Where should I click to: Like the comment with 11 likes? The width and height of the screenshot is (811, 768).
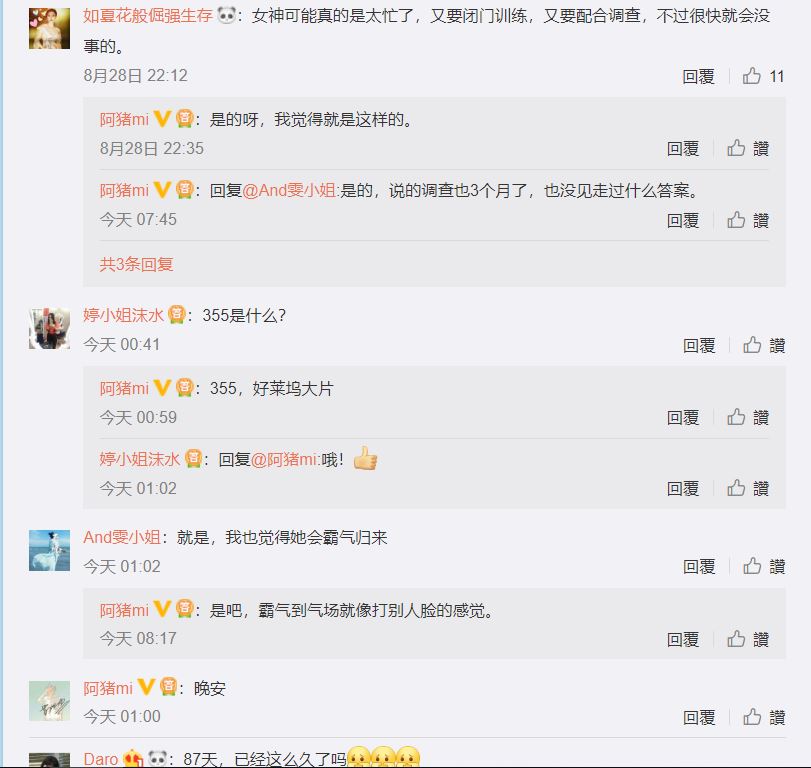pyautogui.click(x=763, y=77)
